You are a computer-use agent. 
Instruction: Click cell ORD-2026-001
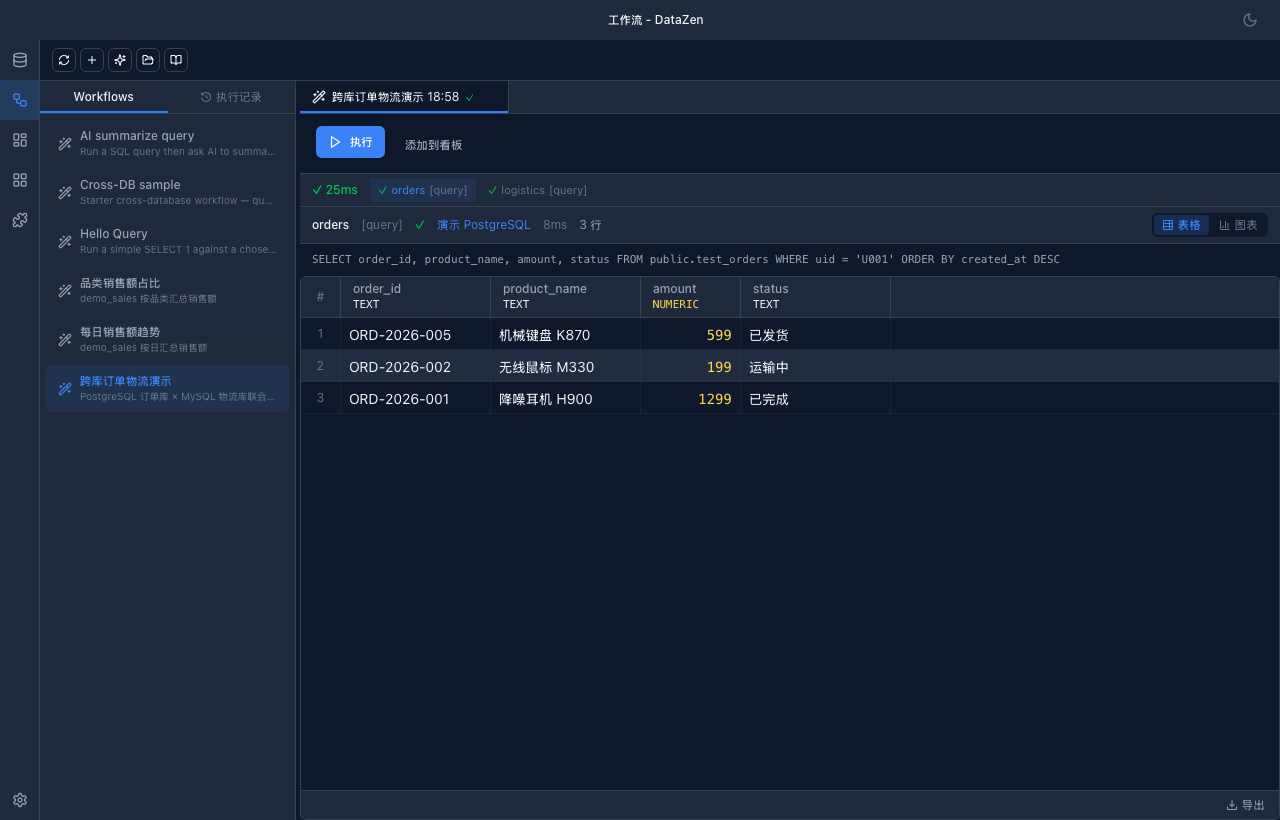coord(415,399)
